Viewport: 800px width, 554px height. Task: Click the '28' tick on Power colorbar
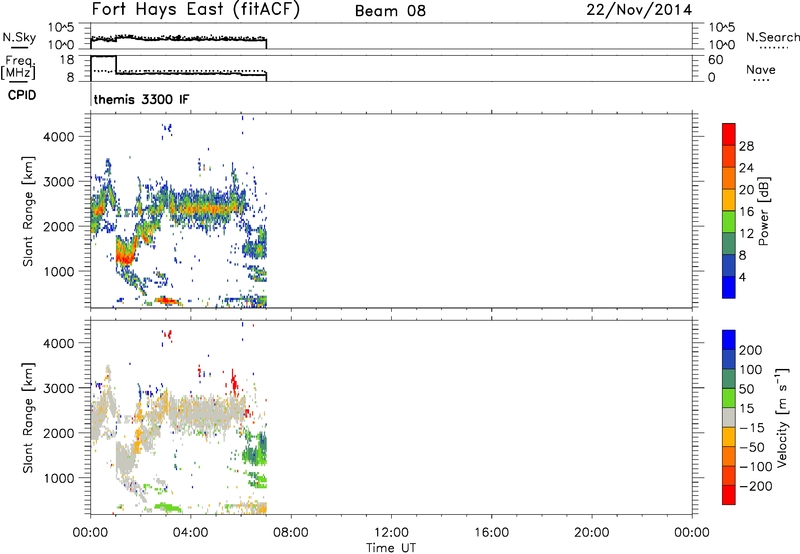[x=746, y=146]
